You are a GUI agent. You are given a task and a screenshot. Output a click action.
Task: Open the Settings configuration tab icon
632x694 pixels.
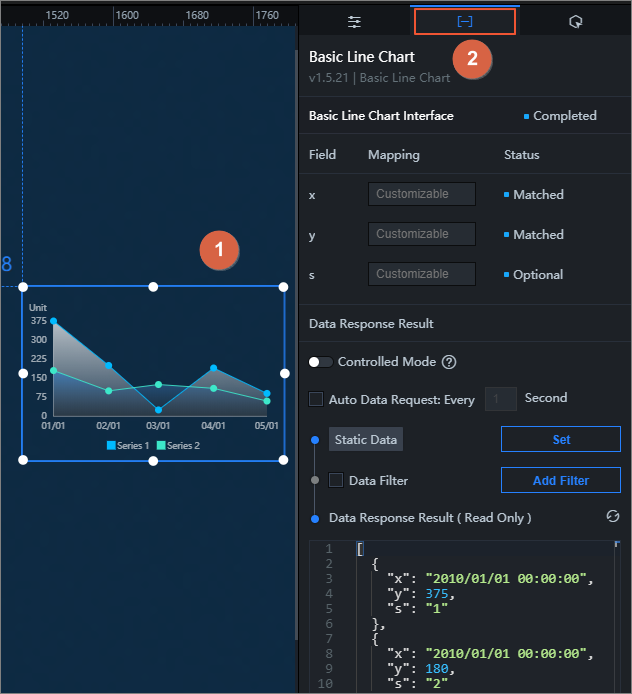354,22
